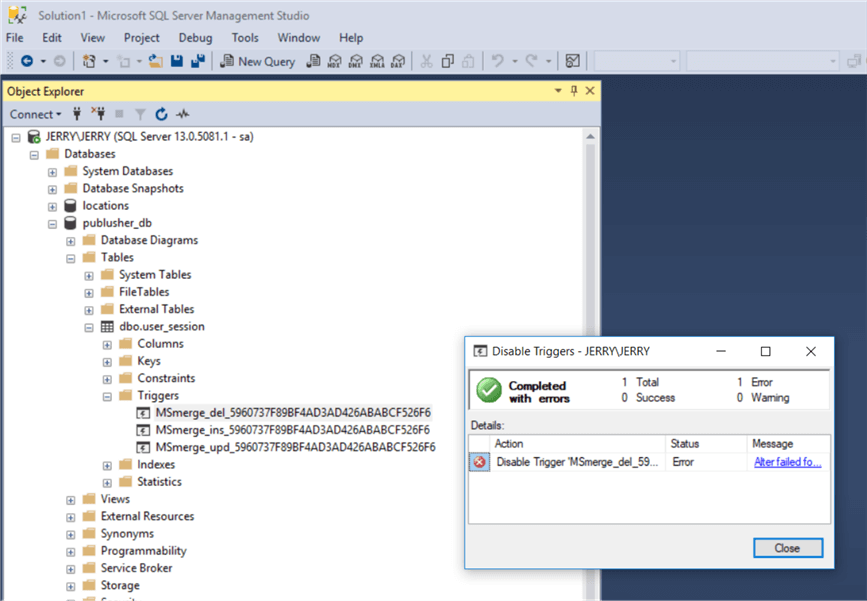The height and width of the screenshot is (601, 867).
Task: Open the 'Alter failed fo...' error link
Action: point(786,460)
